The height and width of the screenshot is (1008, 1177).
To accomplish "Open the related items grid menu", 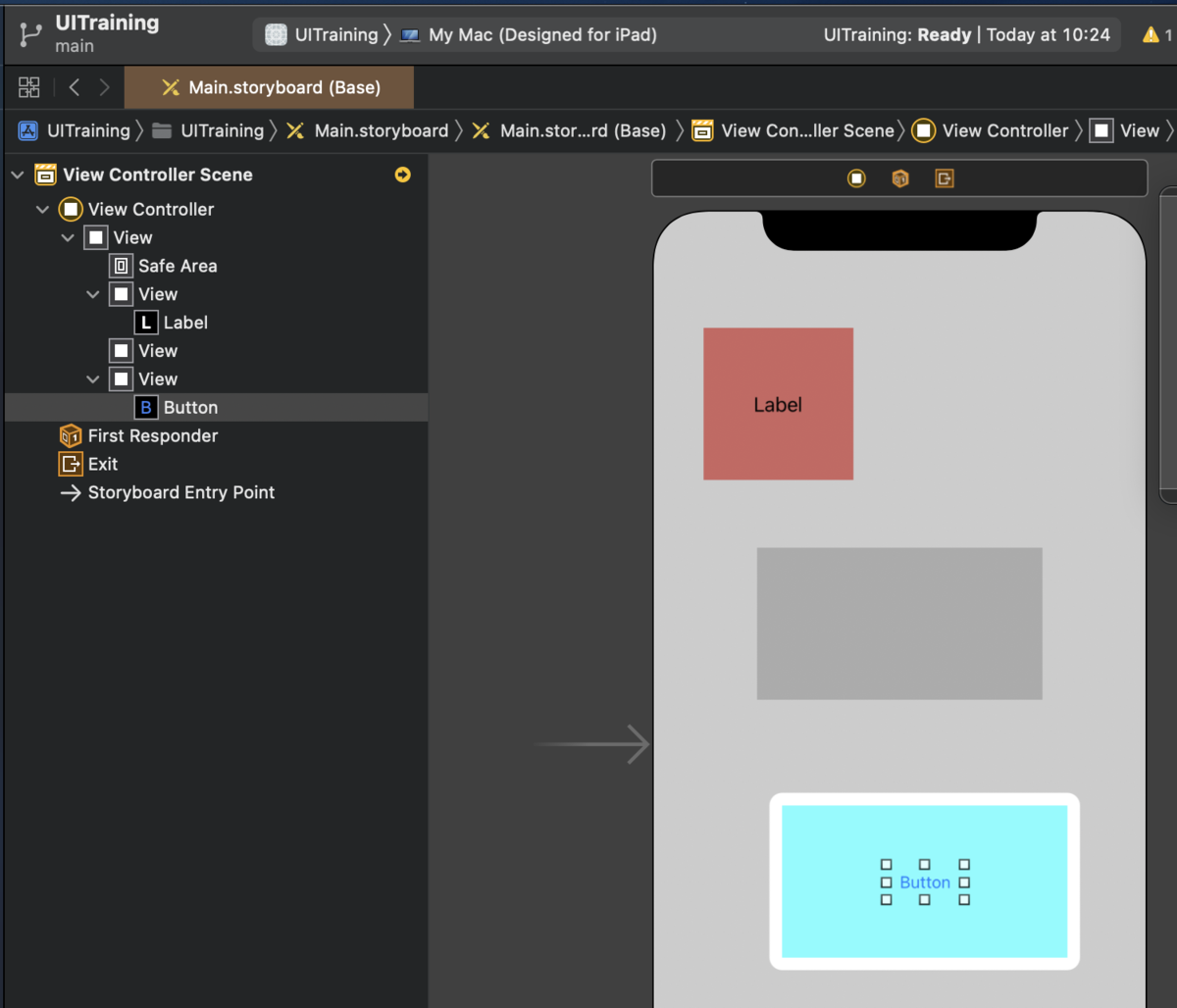I will click(x=29, y=87).
